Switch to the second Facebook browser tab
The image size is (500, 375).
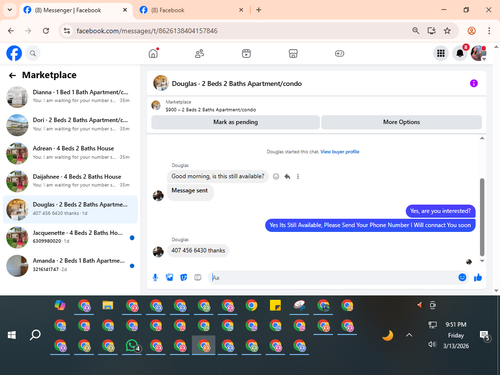point(192,10)
